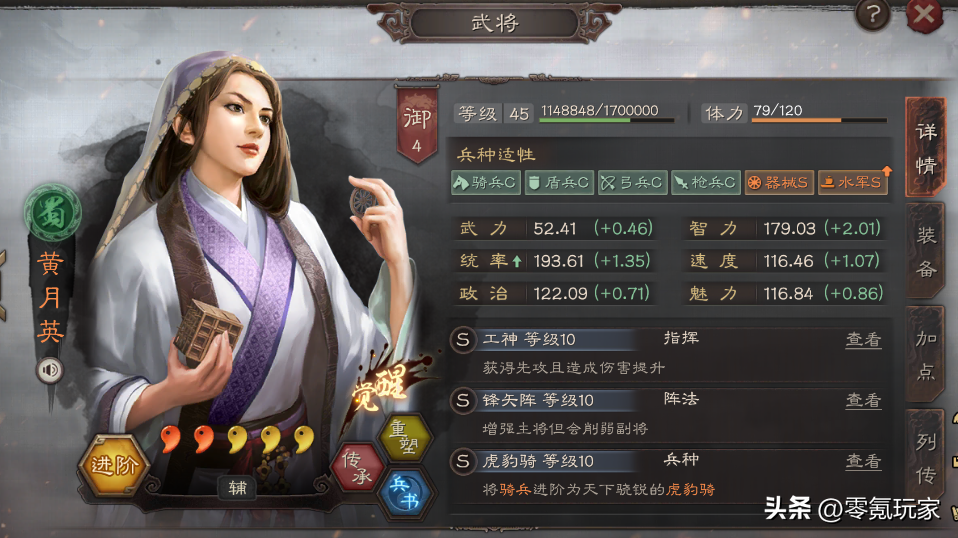Click the orange 体力 stamina bar
Viewport: 958px width, 538px height.
(x=819, y=120)
